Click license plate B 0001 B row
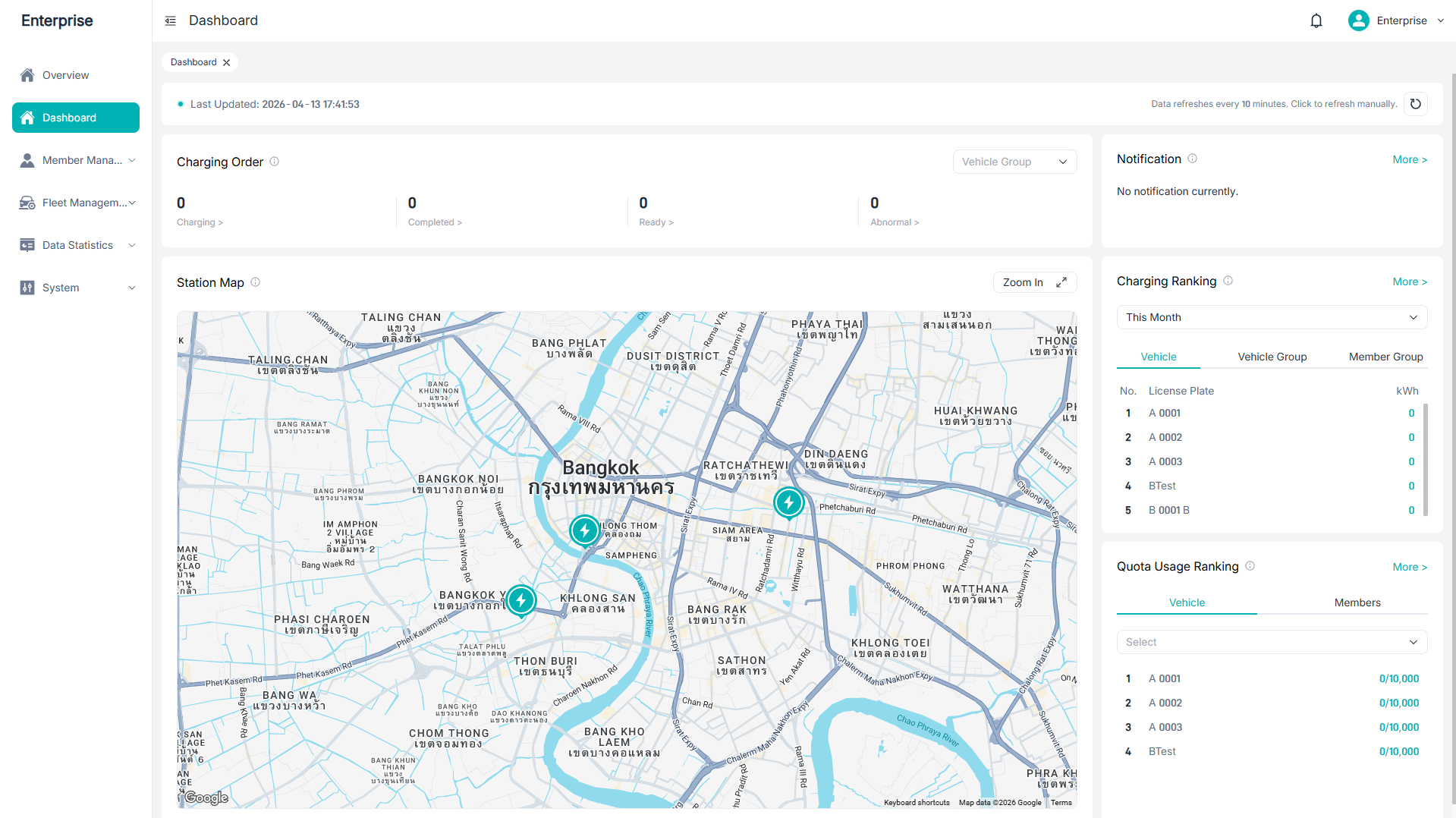 tap(1272, 510)
